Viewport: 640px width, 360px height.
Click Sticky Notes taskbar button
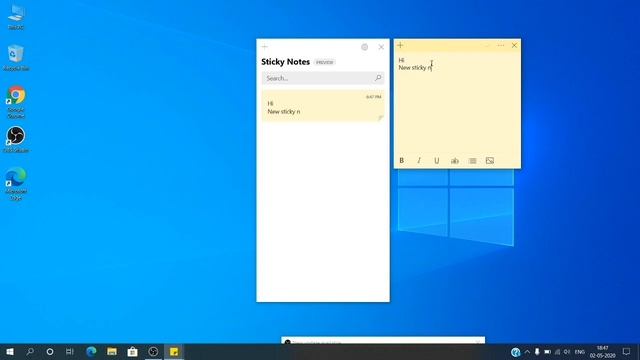point(174,351)
